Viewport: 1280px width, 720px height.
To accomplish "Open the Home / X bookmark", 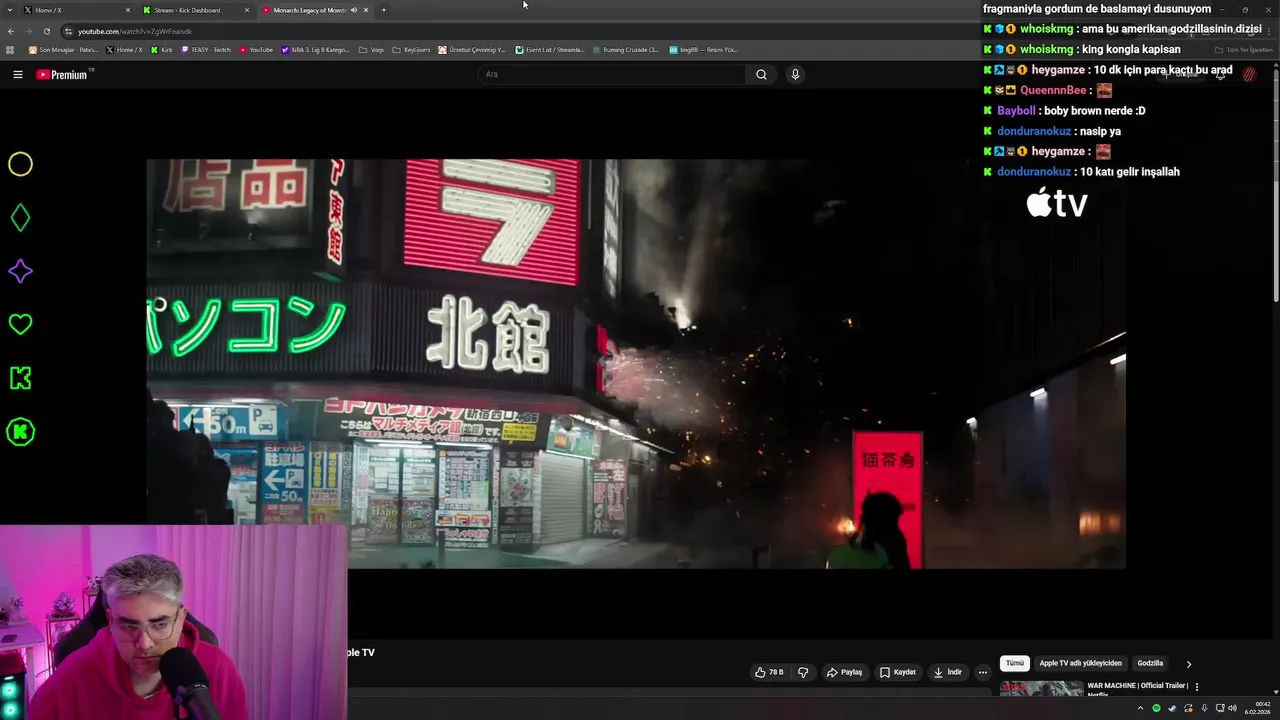I will coord(124,49).
